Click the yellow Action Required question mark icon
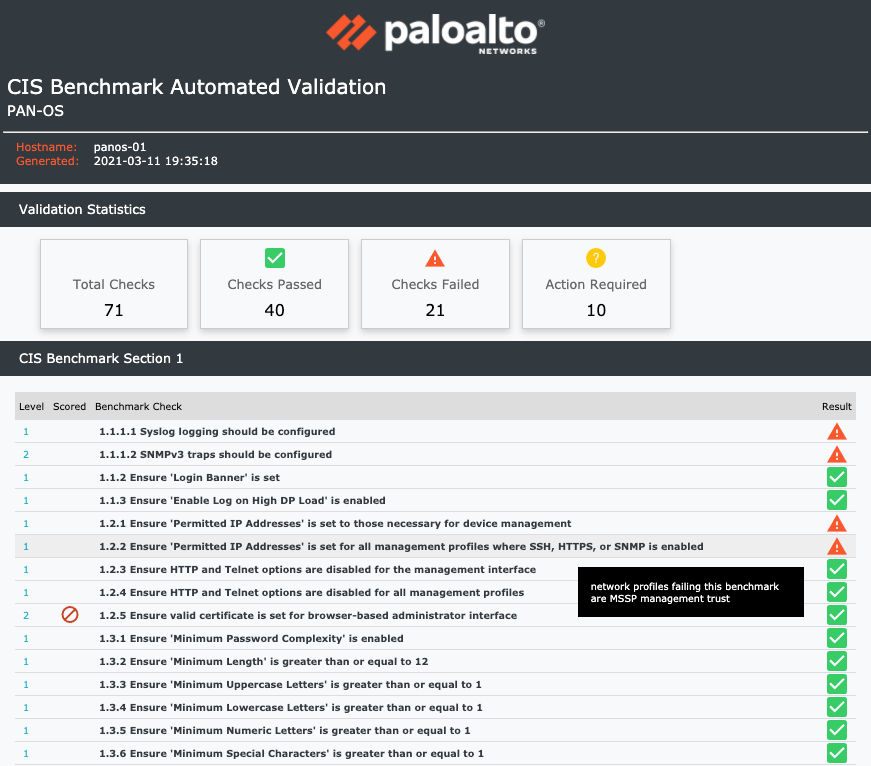 [x=596, y=258]
